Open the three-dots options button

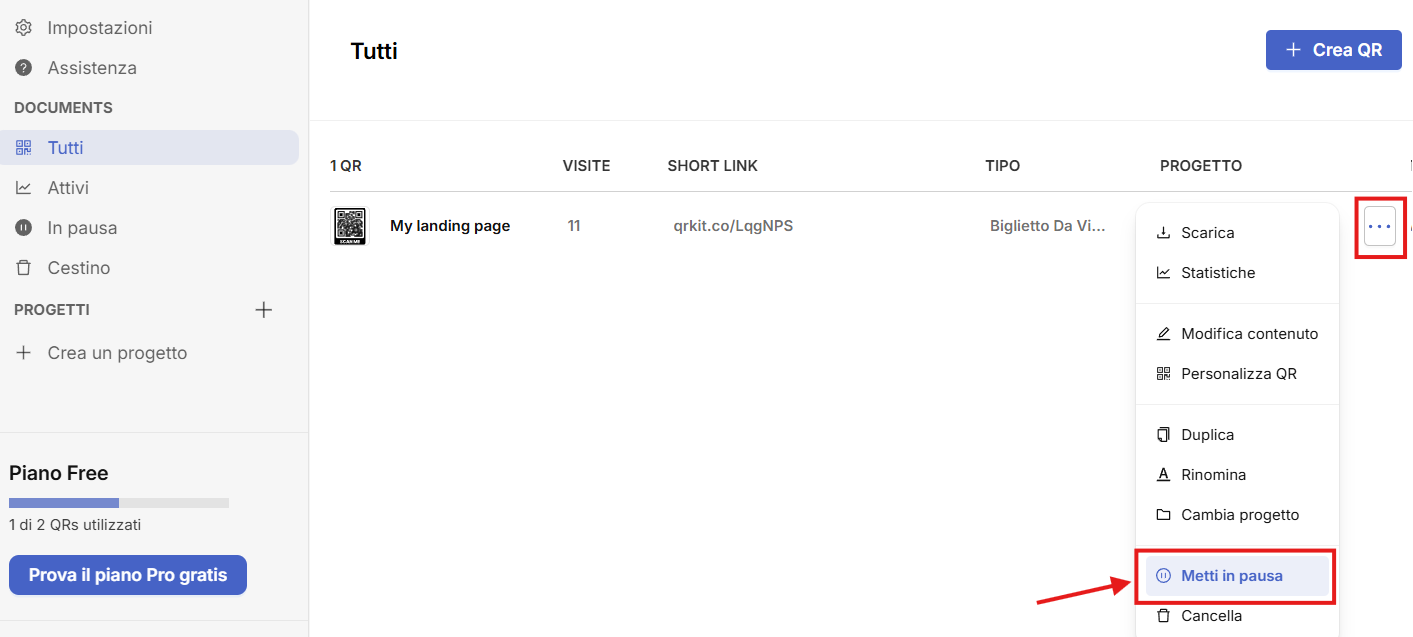point(1379,227)
